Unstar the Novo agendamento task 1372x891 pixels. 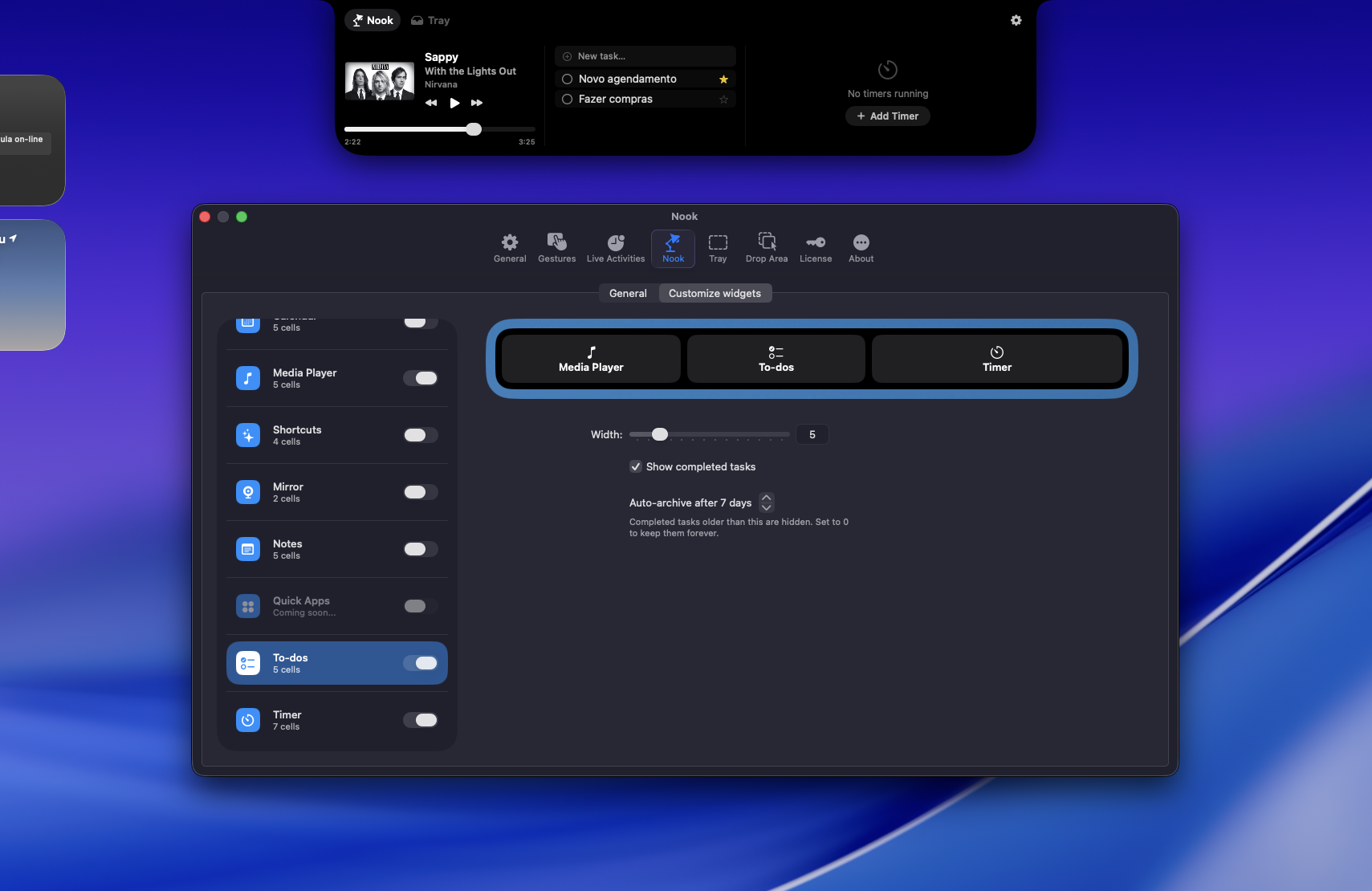pos(723,79)
